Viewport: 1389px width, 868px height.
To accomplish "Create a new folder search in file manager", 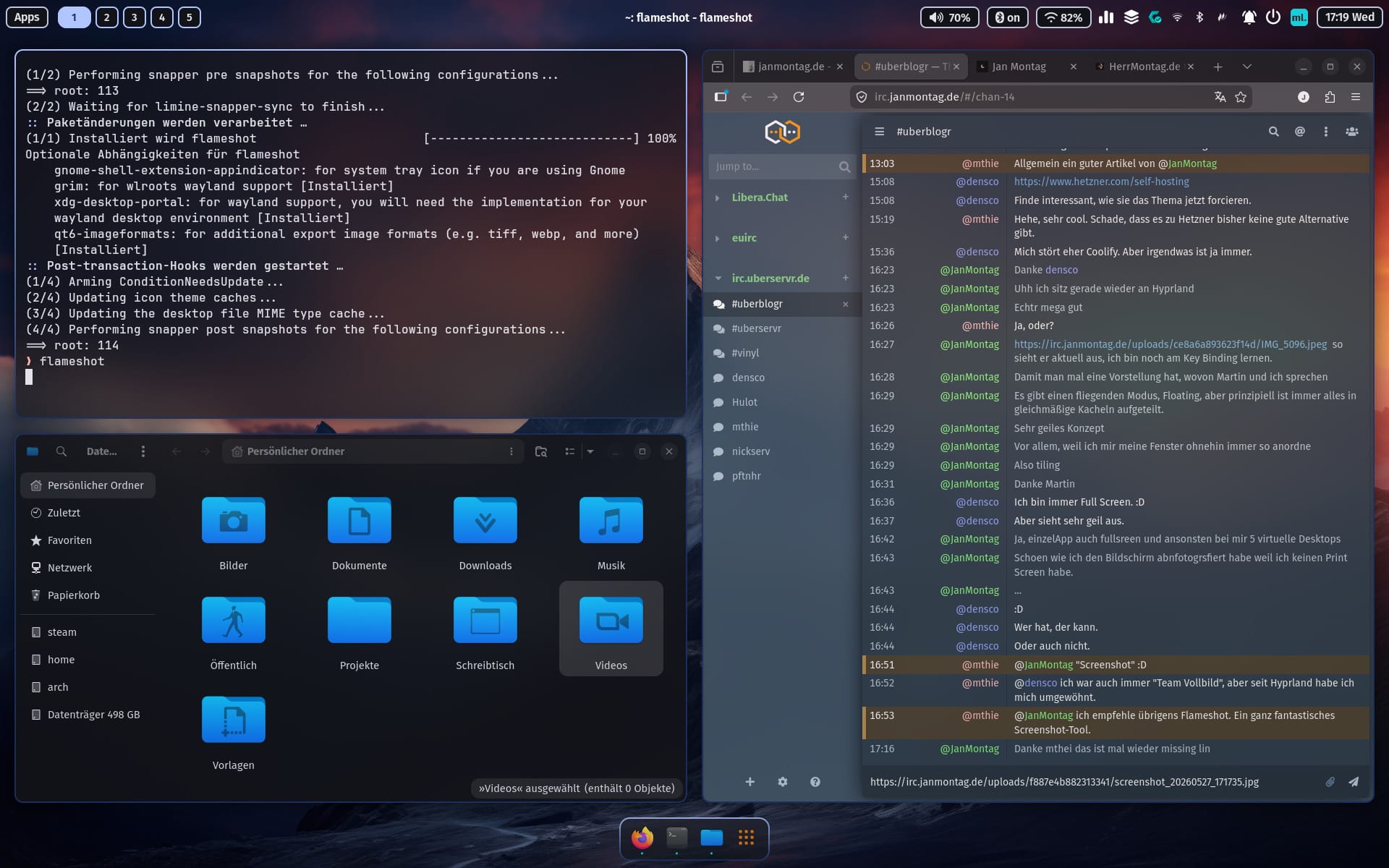I will 541,451.
